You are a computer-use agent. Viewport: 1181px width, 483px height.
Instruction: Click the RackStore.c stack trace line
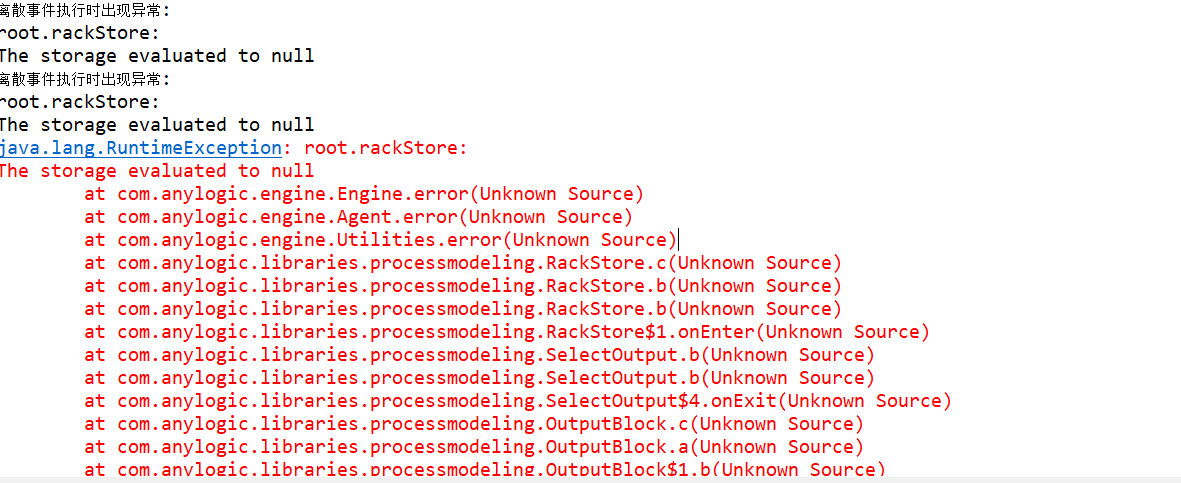[x=463, y=263]
